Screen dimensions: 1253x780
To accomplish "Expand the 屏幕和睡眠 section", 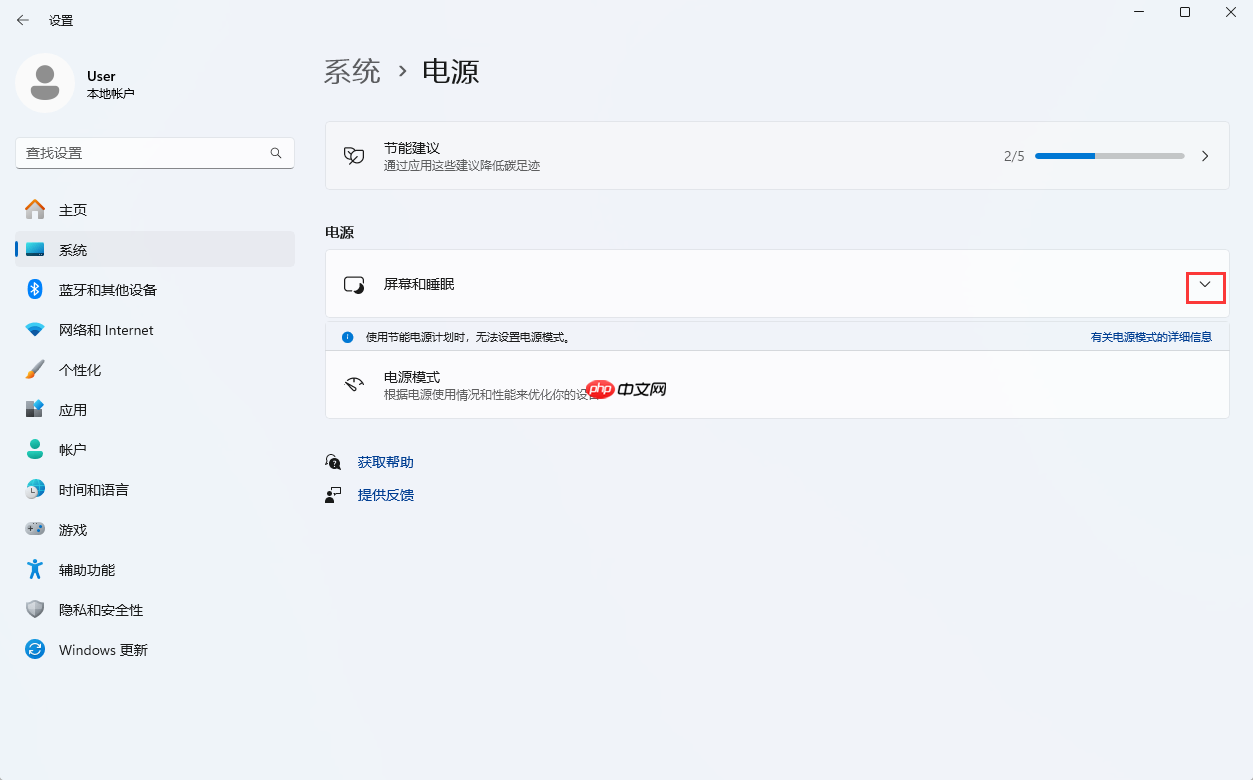I will (x=1205, y=286).
